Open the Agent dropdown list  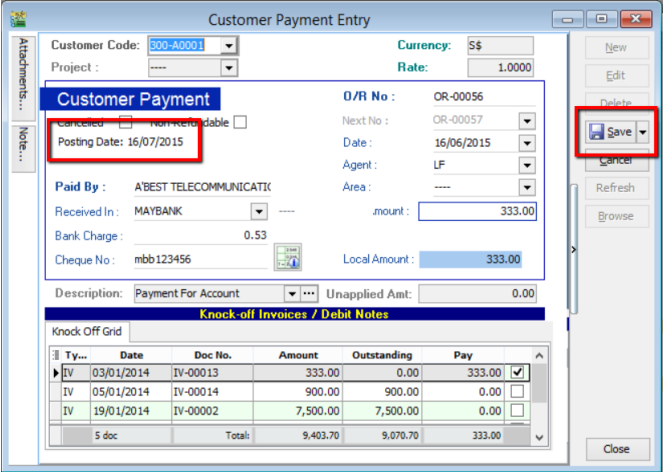527,165
